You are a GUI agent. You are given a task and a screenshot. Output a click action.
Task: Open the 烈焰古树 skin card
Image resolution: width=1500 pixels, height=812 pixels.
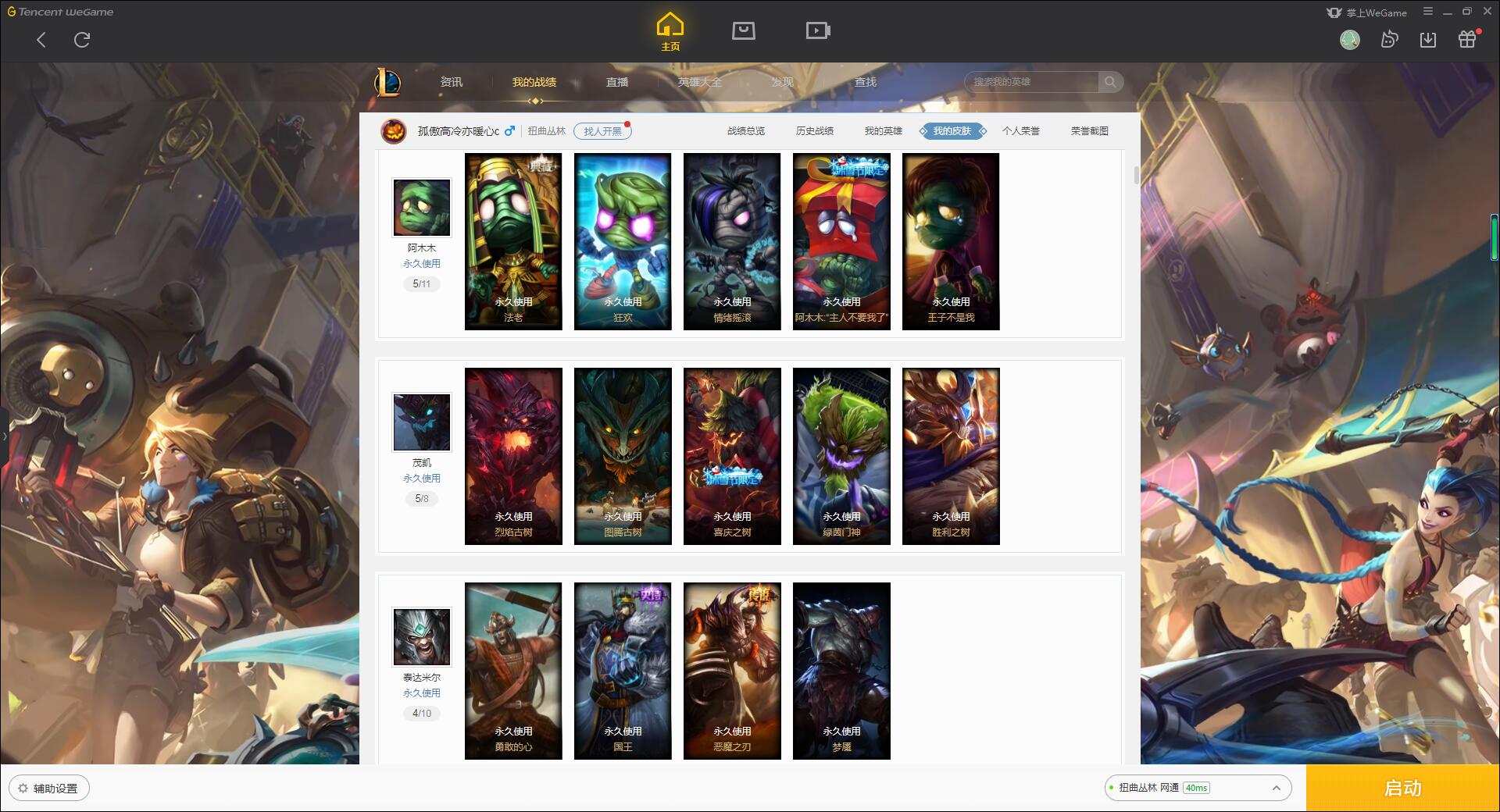click(x=513, y=456)
